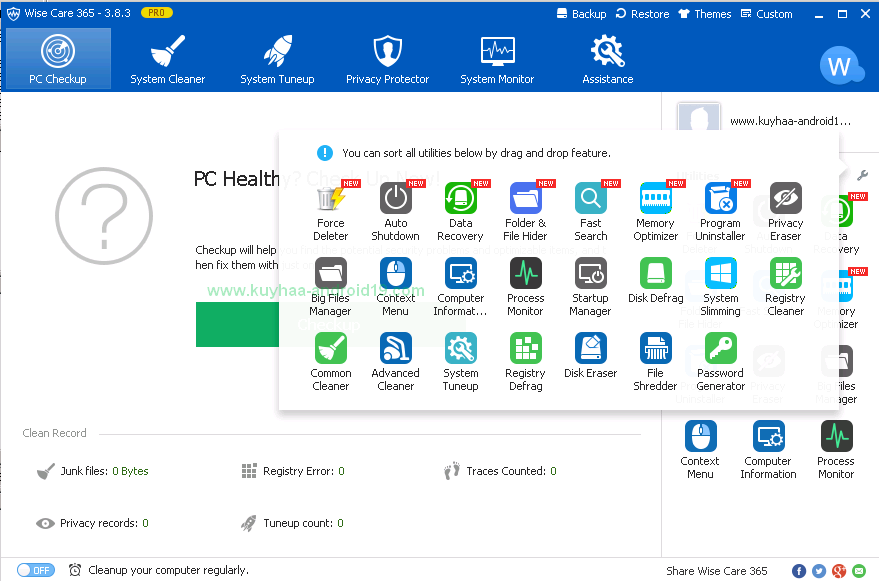
Task: Open the Disk Eraser utility
Action: click(591, 356)
